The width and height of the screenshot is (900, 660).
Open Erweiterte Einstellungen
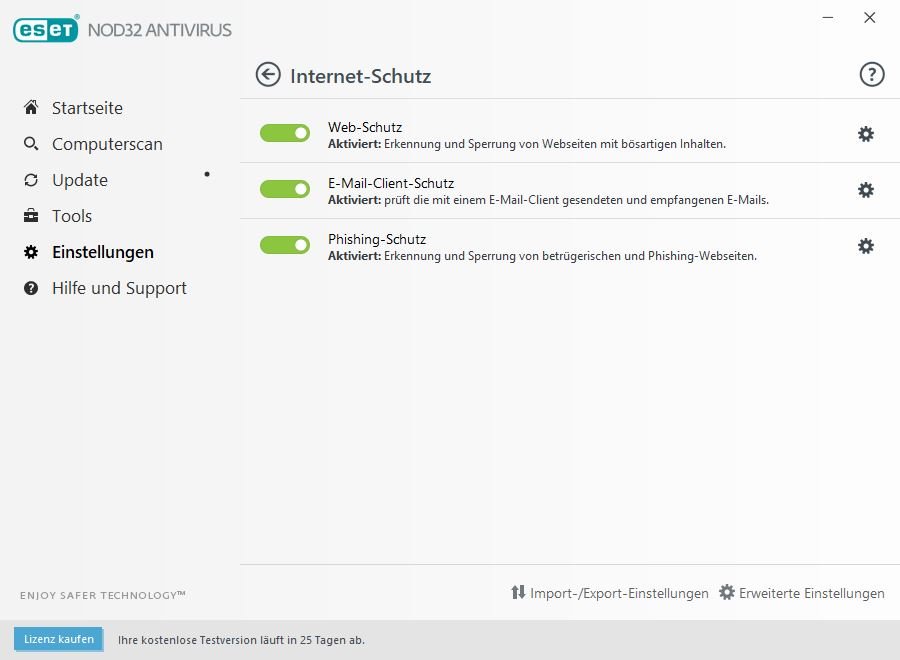pos(802,593)
